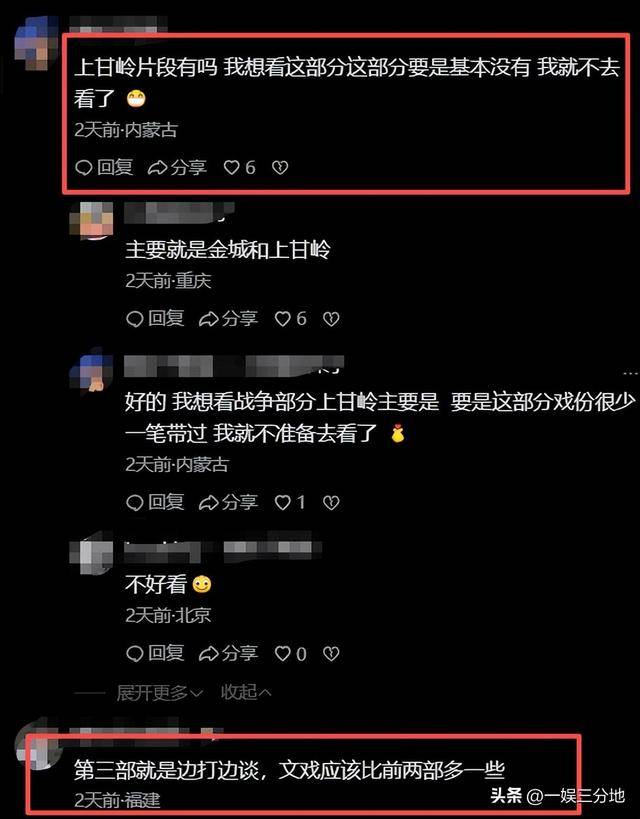The image size is (640, 819).
Task: Expand more replies with 展开更多
Action: pos(159,693)
